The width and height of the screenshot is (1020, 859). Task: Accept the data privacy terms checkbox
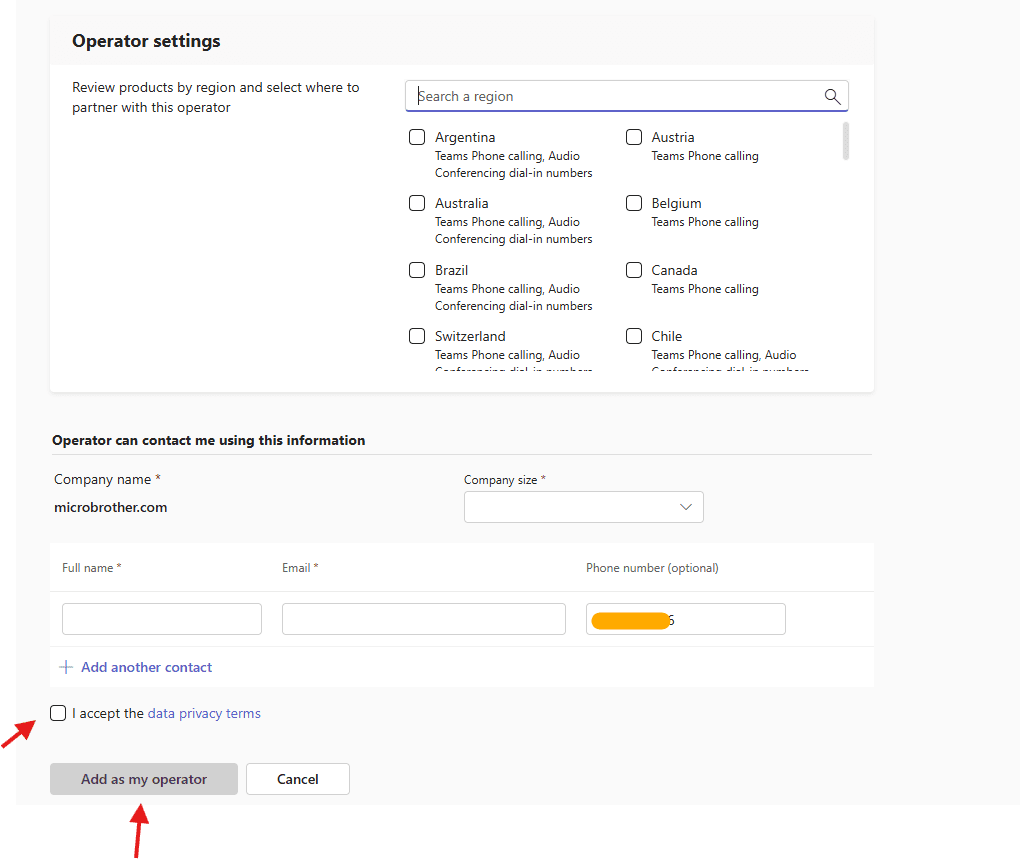click(59, 713)
